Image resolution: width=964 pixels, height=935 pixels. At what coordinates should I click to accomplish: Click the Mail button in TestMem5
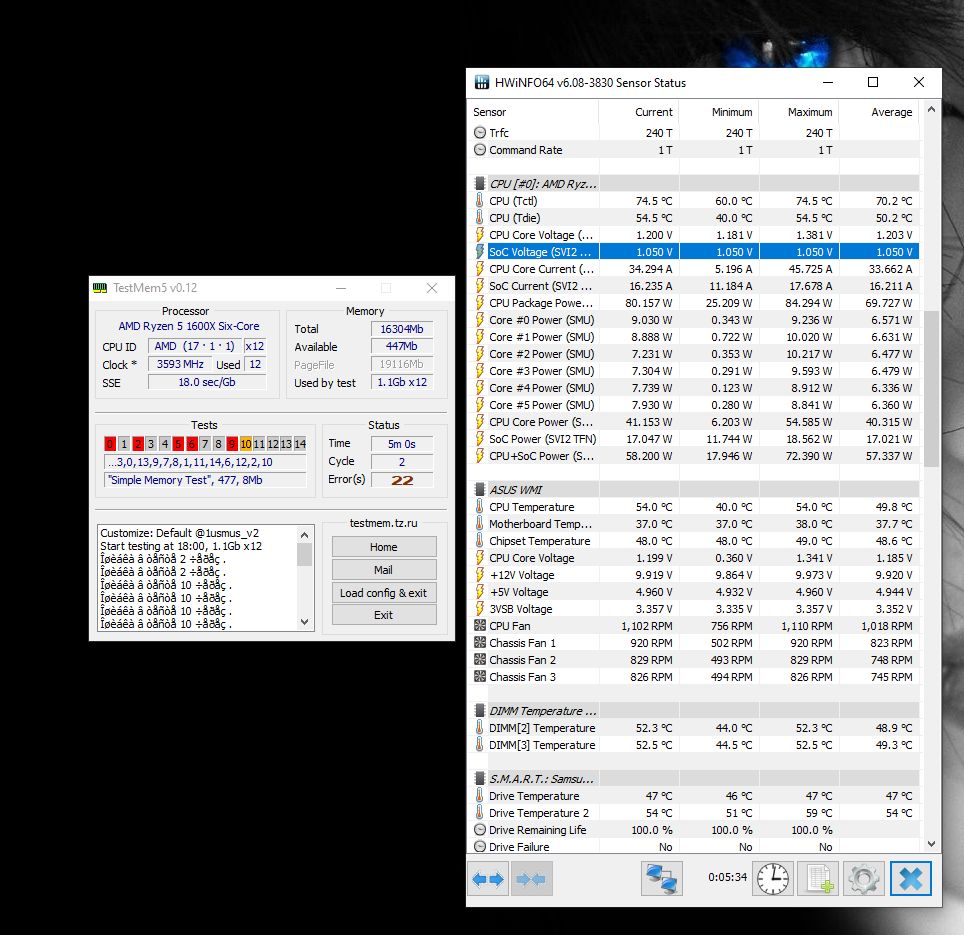click(x=384, y=570)
